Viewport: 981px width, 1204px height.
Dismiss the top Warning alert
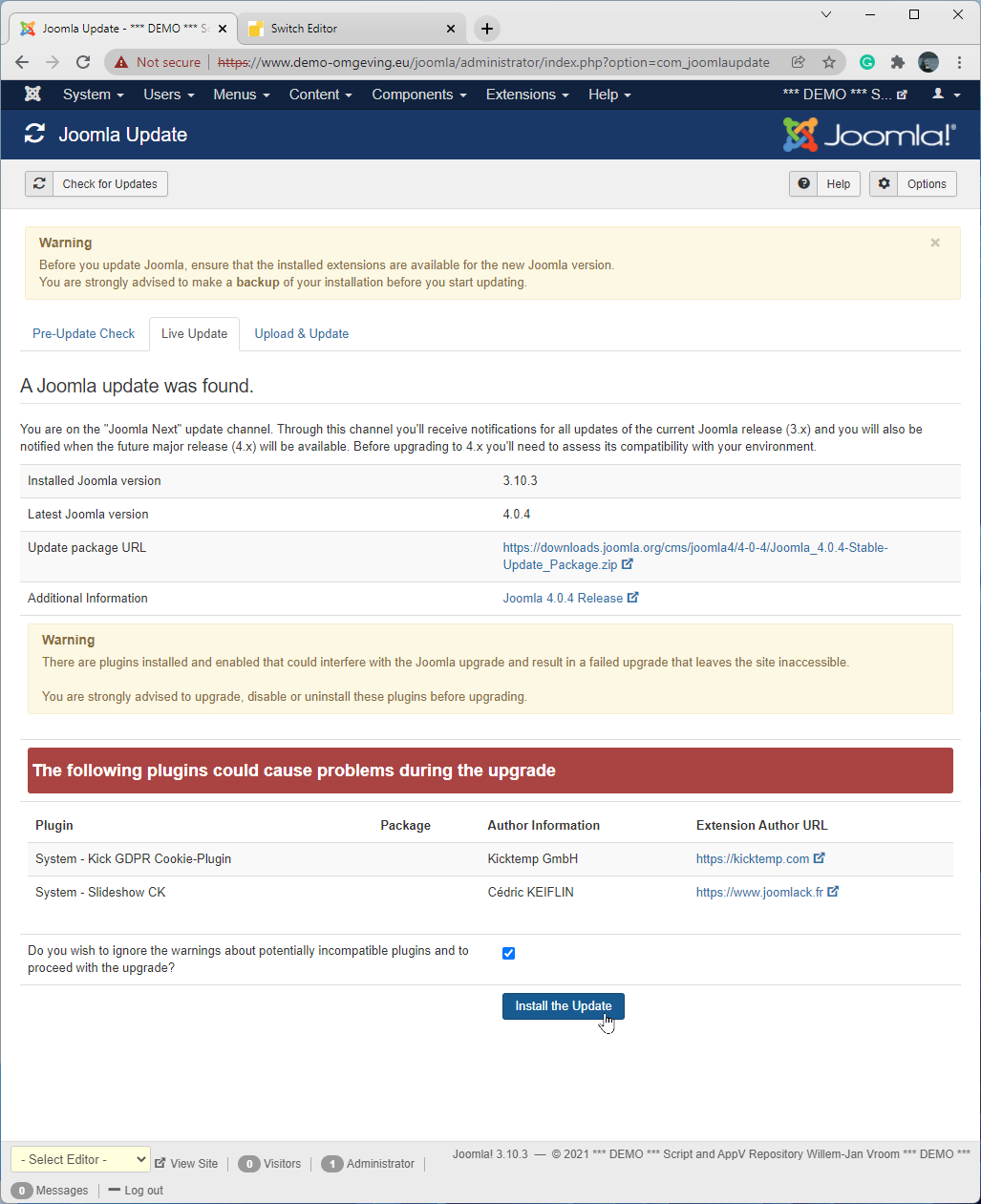[x=935, y=243]
